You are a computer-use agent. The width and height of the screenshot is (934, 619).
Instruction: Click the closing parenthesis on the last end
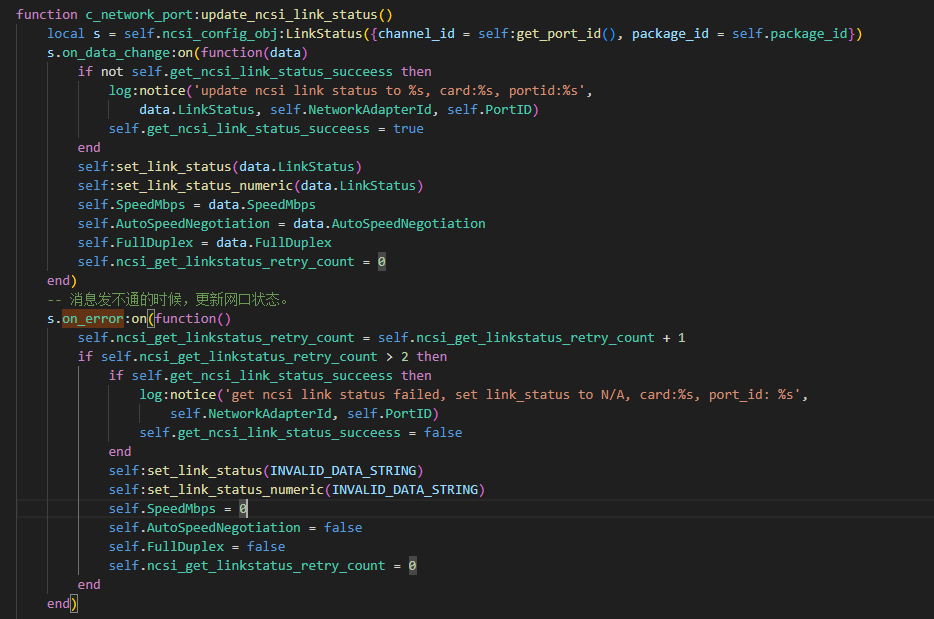click(x=74, y=604)
